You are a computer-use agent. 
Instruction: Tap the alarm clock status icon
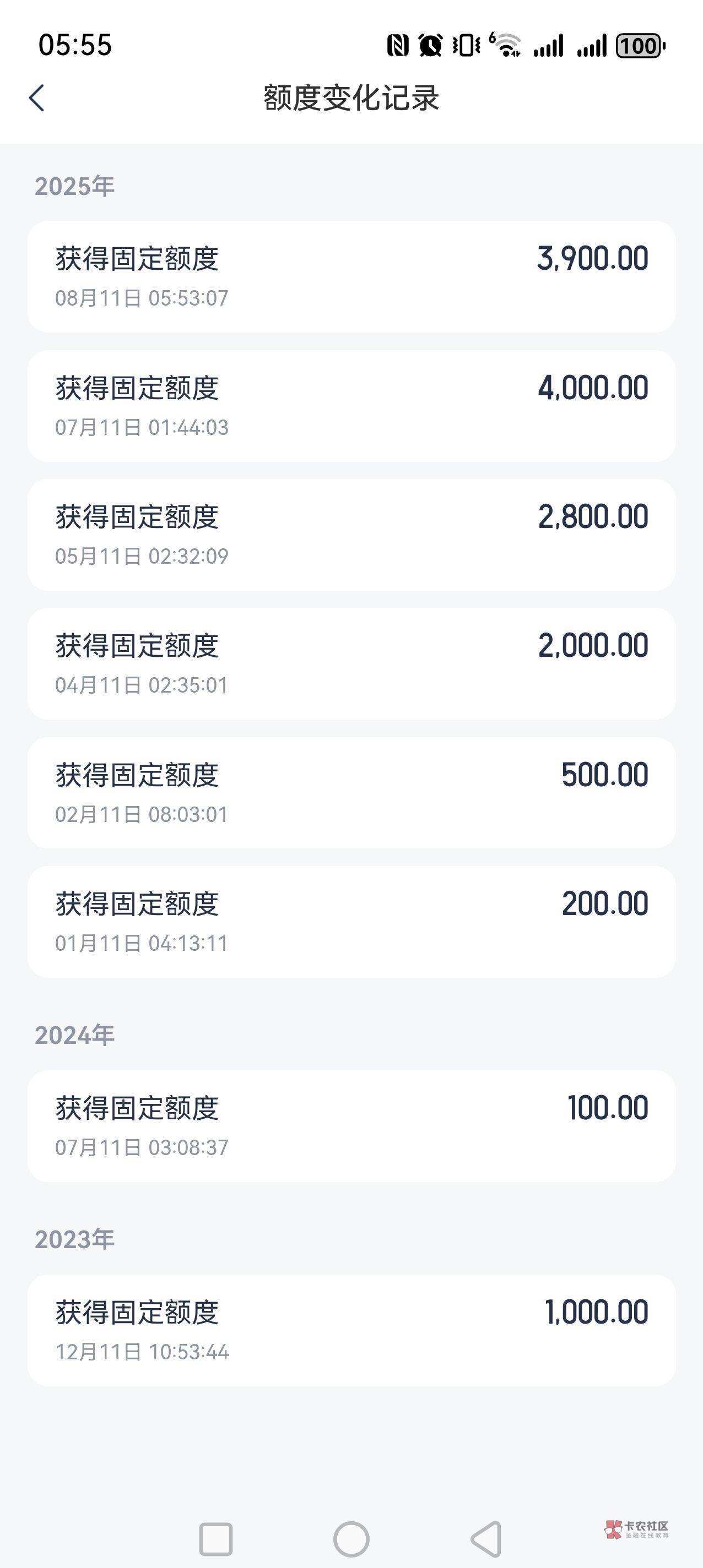[430, 46]
